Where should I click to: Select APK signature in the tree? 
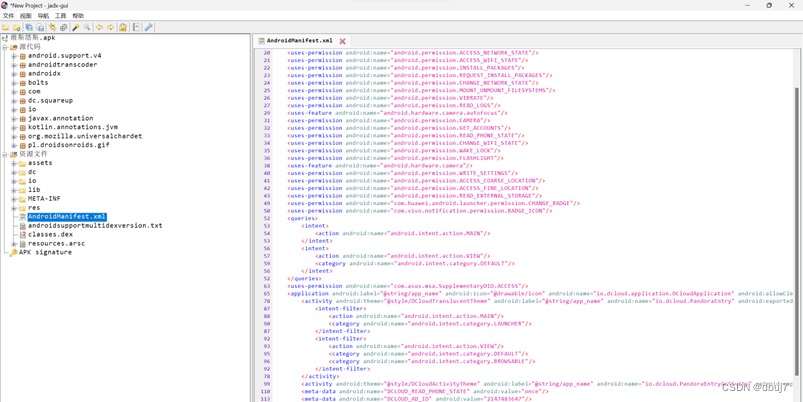coord(45,252)
